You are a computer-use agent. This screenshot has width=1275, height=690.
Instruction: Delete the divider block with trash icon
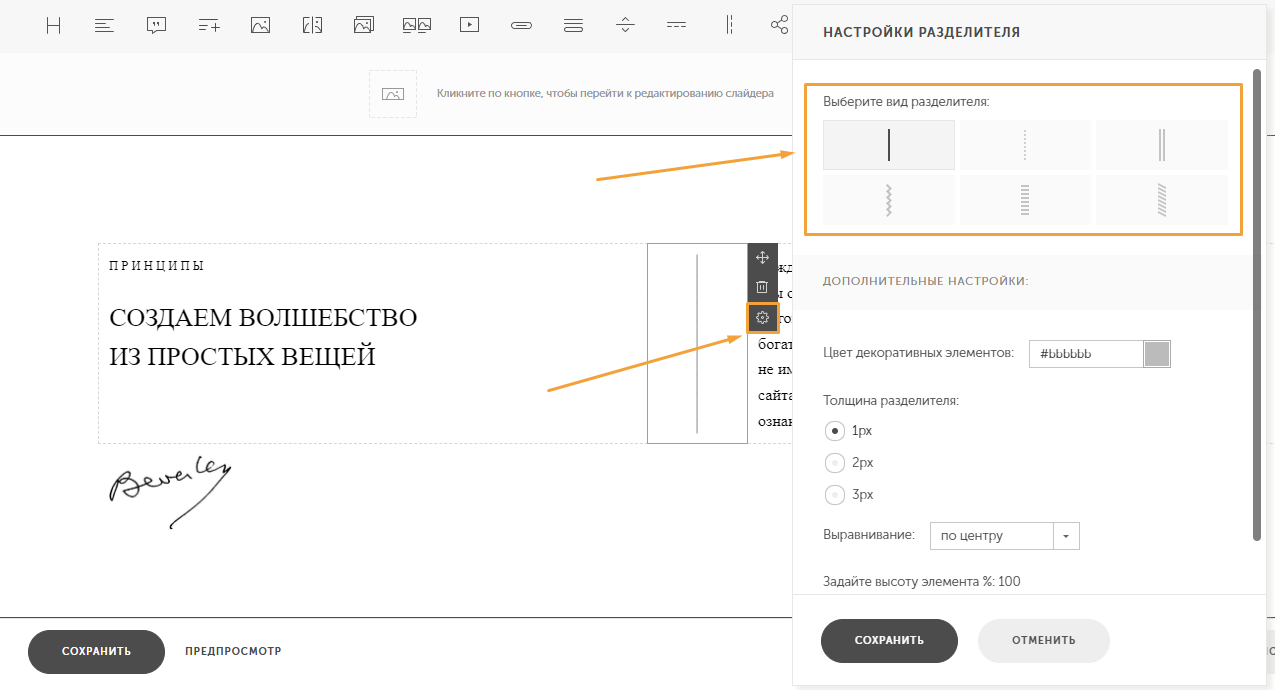pos(762,288)
